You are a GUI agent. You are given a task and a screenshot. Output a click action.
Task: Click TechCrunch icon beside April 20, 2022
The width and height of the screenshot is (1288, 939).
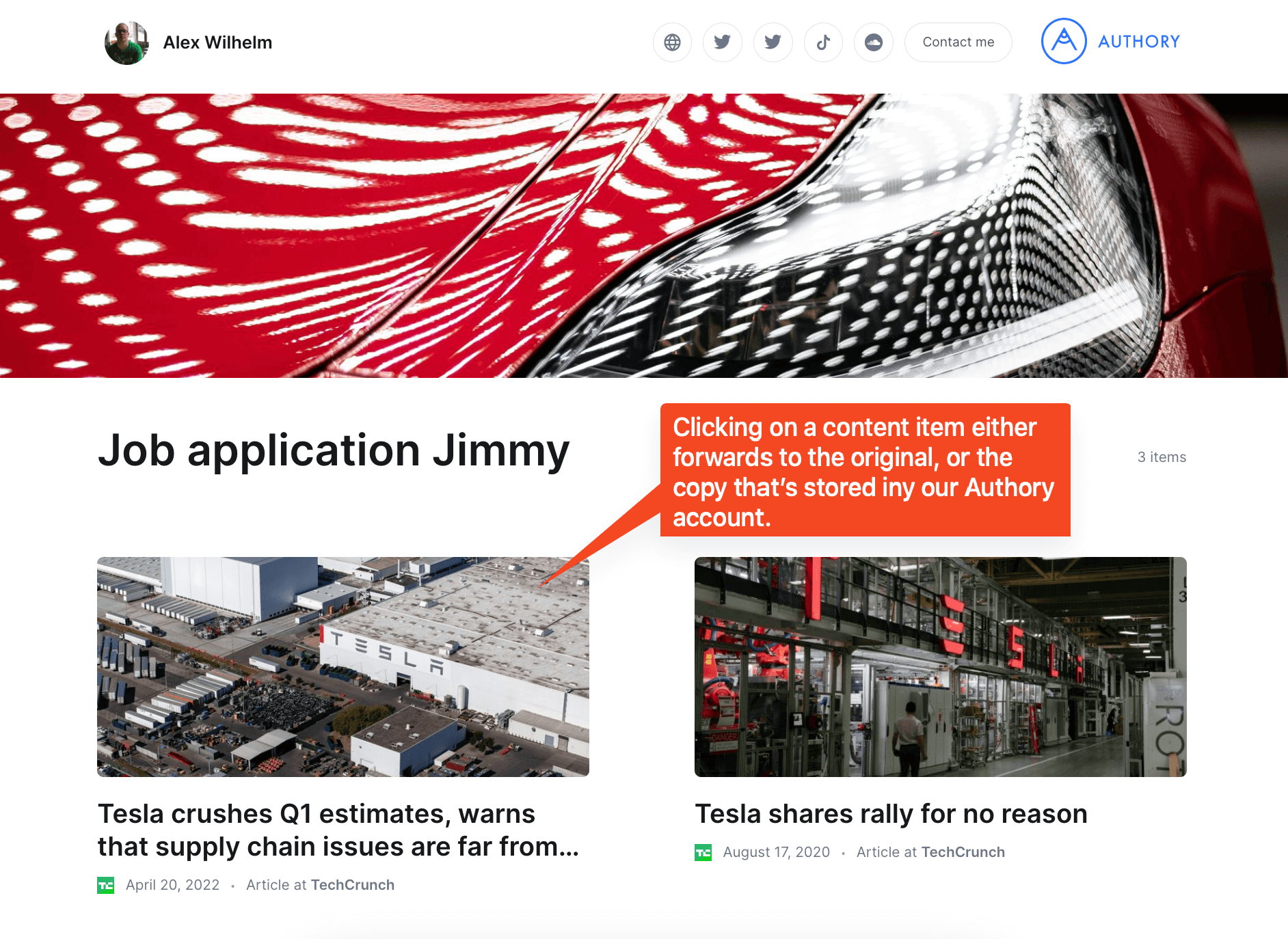tap(106, 885)
